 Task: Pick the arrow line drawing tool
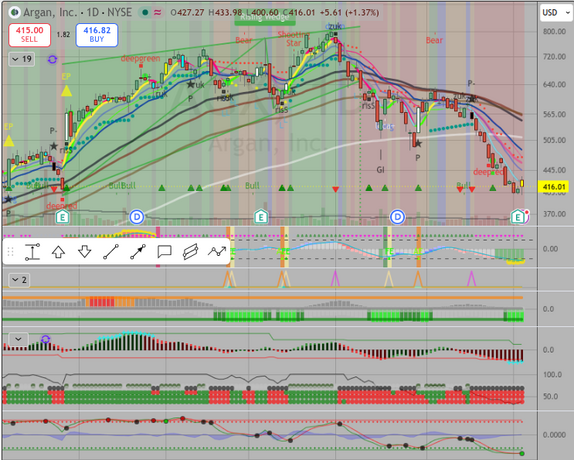tap(138, 252)
